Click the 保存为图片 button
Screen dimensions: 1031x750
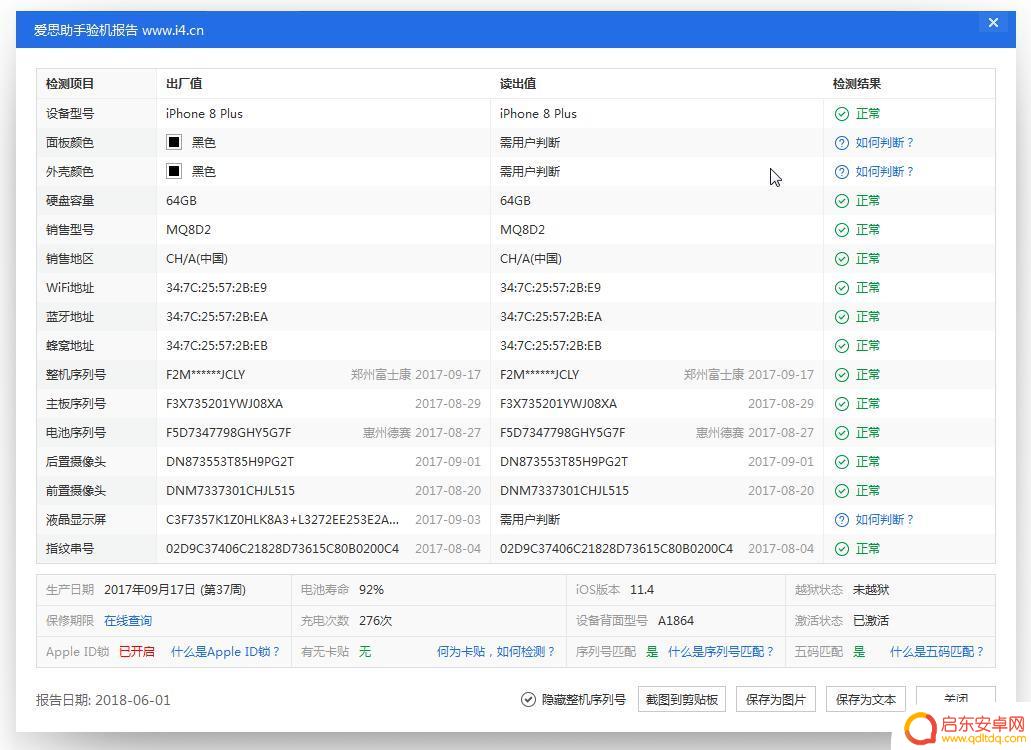[775, 699]
